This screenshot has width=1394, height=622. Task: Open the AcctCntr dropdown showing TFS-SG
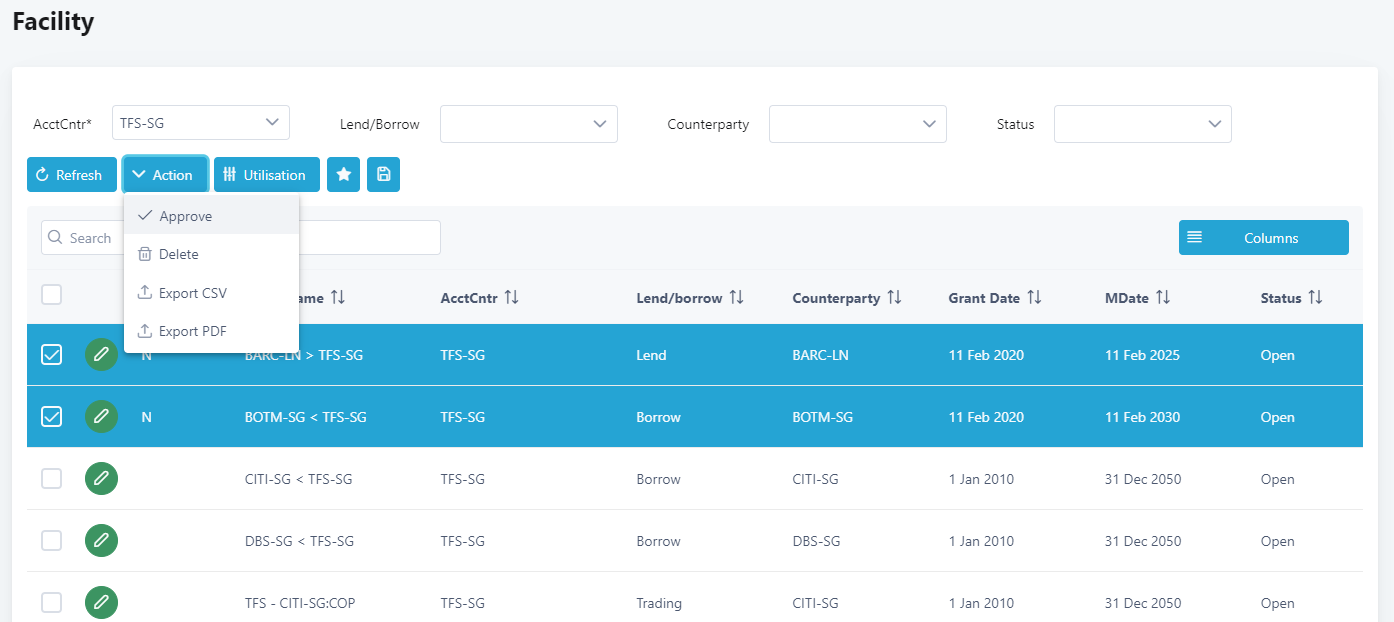point(200,123)
